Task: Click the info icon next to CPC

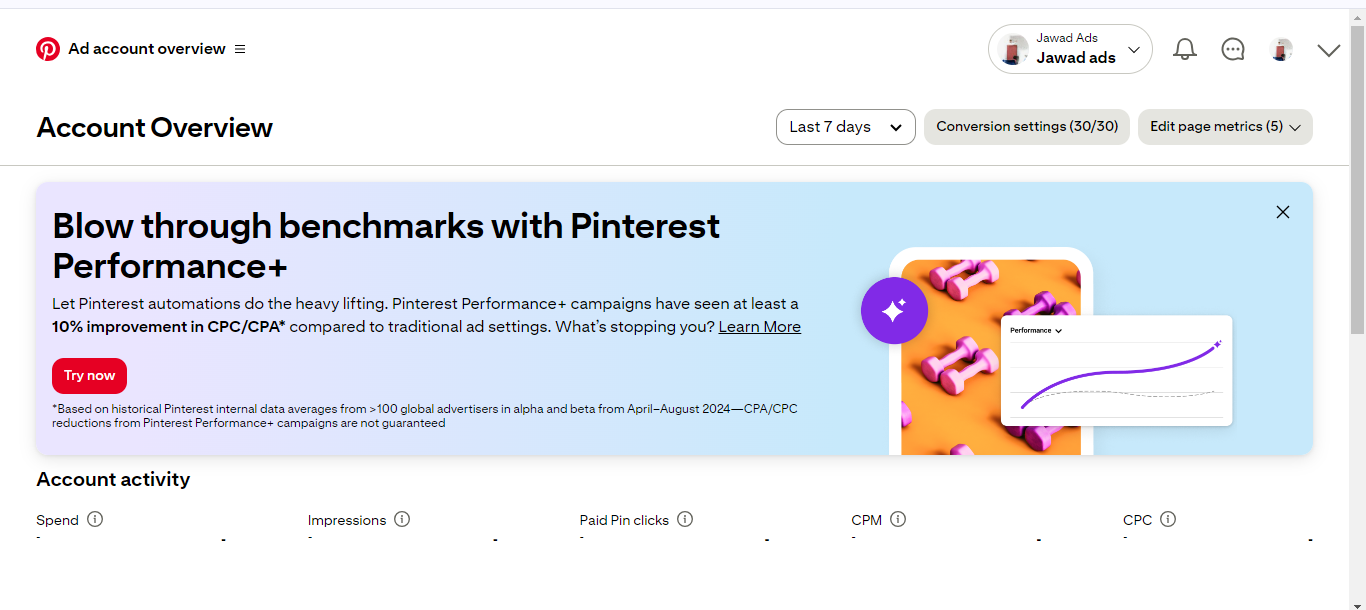Action: (x=1168, y=519)
